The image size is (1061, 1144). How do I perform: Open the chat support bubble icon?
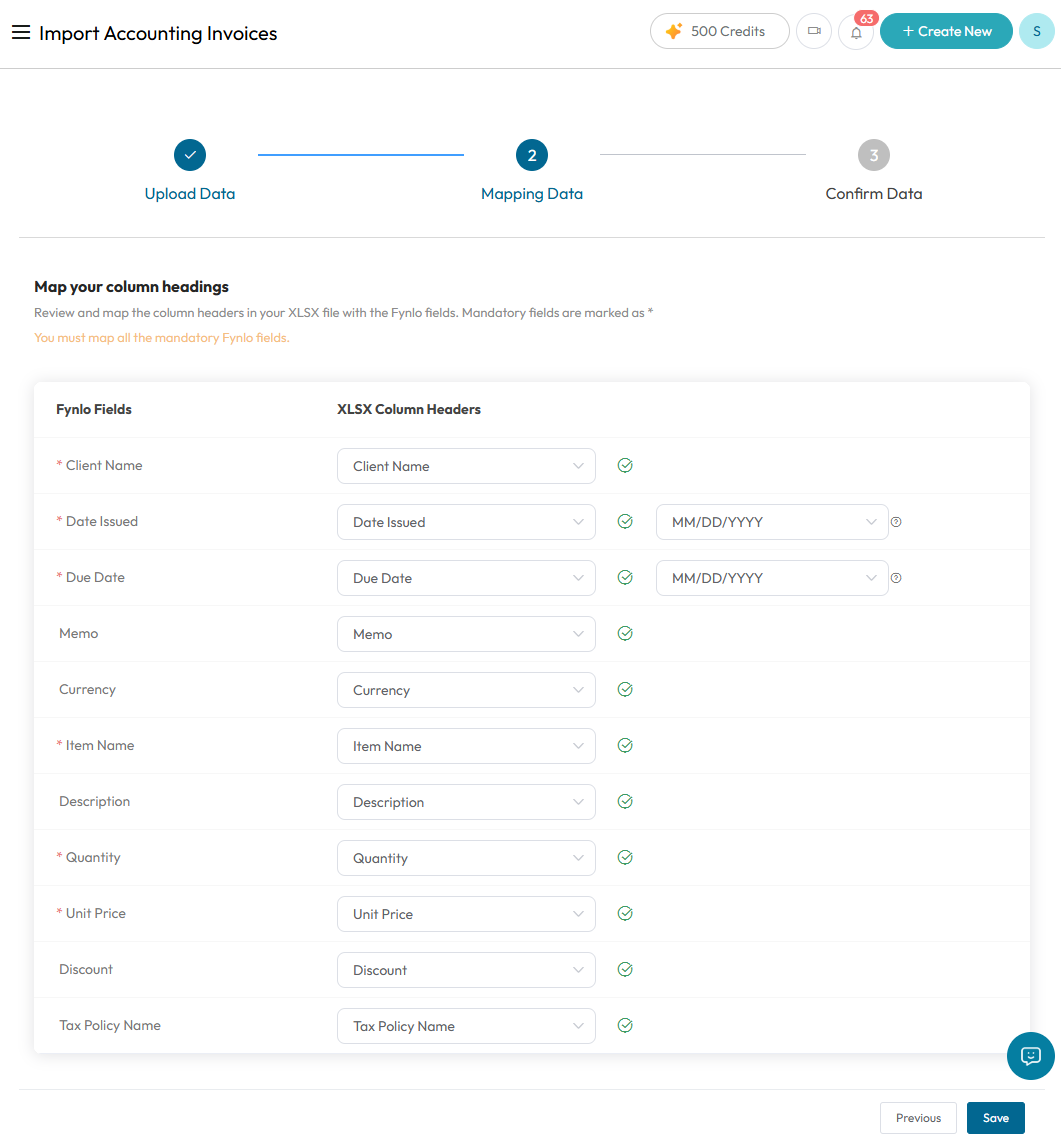click(1030, 1056)
